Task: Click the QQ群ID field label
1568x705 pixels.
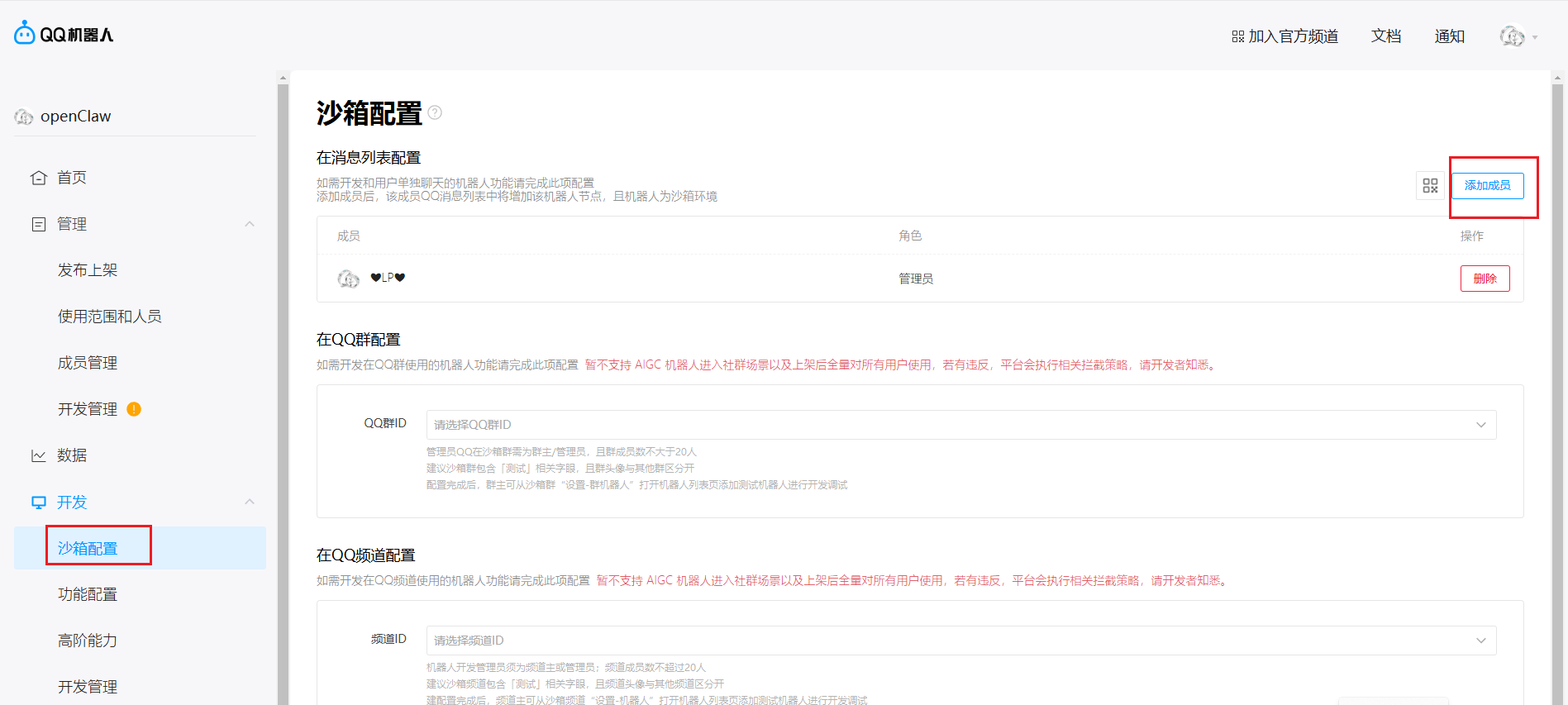Action: [x=385, y=423]
